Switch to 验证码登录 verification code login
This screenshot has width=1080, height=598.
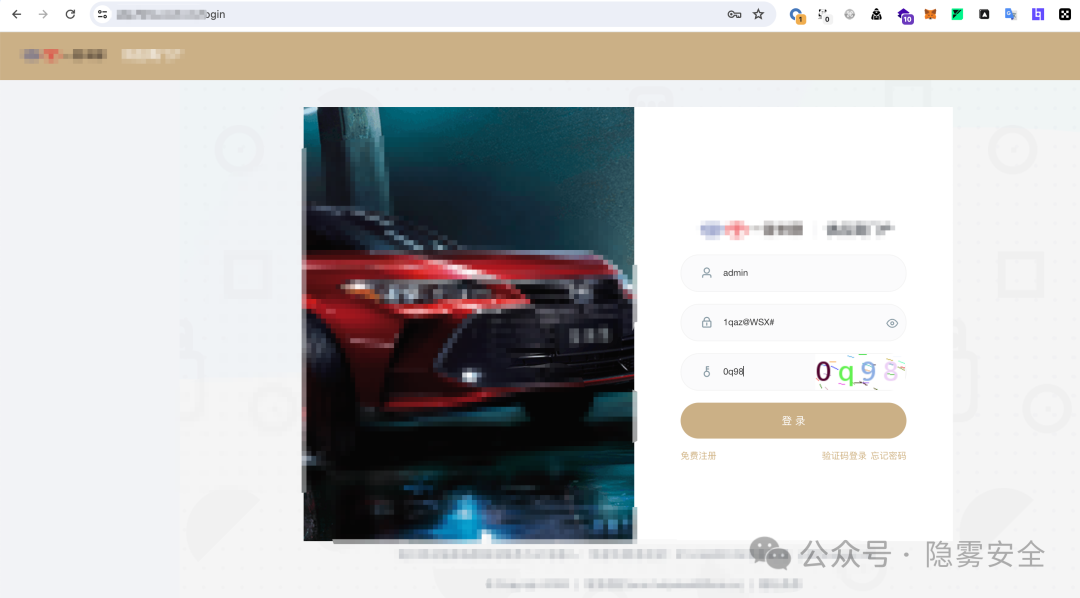point(844,456)
